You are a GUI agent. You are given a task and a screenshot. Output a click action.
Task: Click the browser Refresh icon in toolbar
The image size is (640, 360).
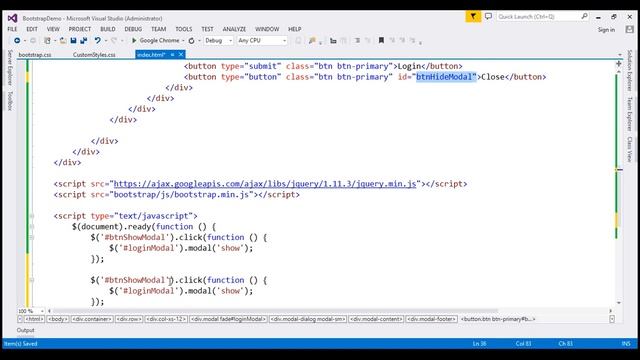[x=191, y=40]
